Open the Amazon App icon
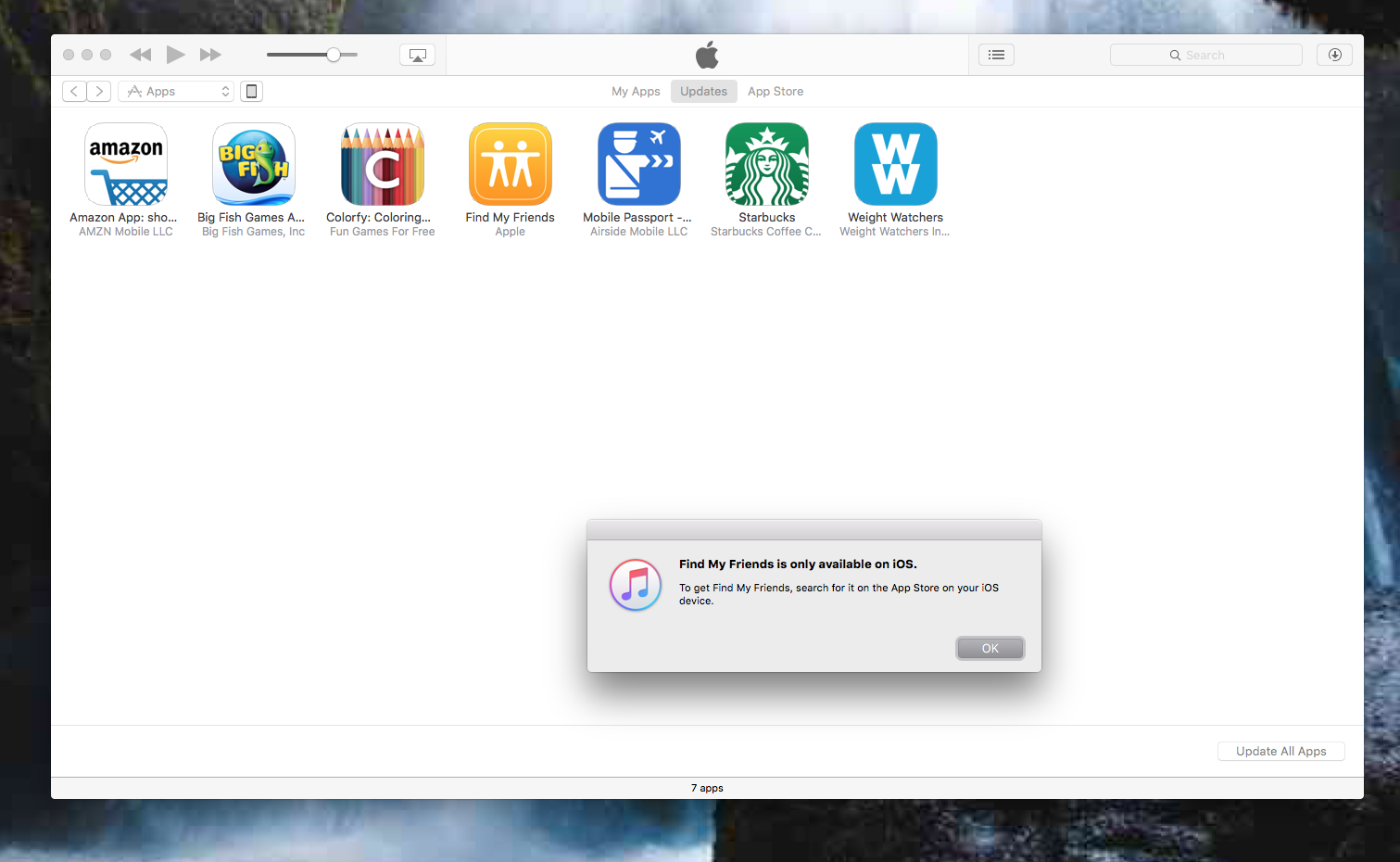Screen dimensions: 1400x862 click(126, 164)
